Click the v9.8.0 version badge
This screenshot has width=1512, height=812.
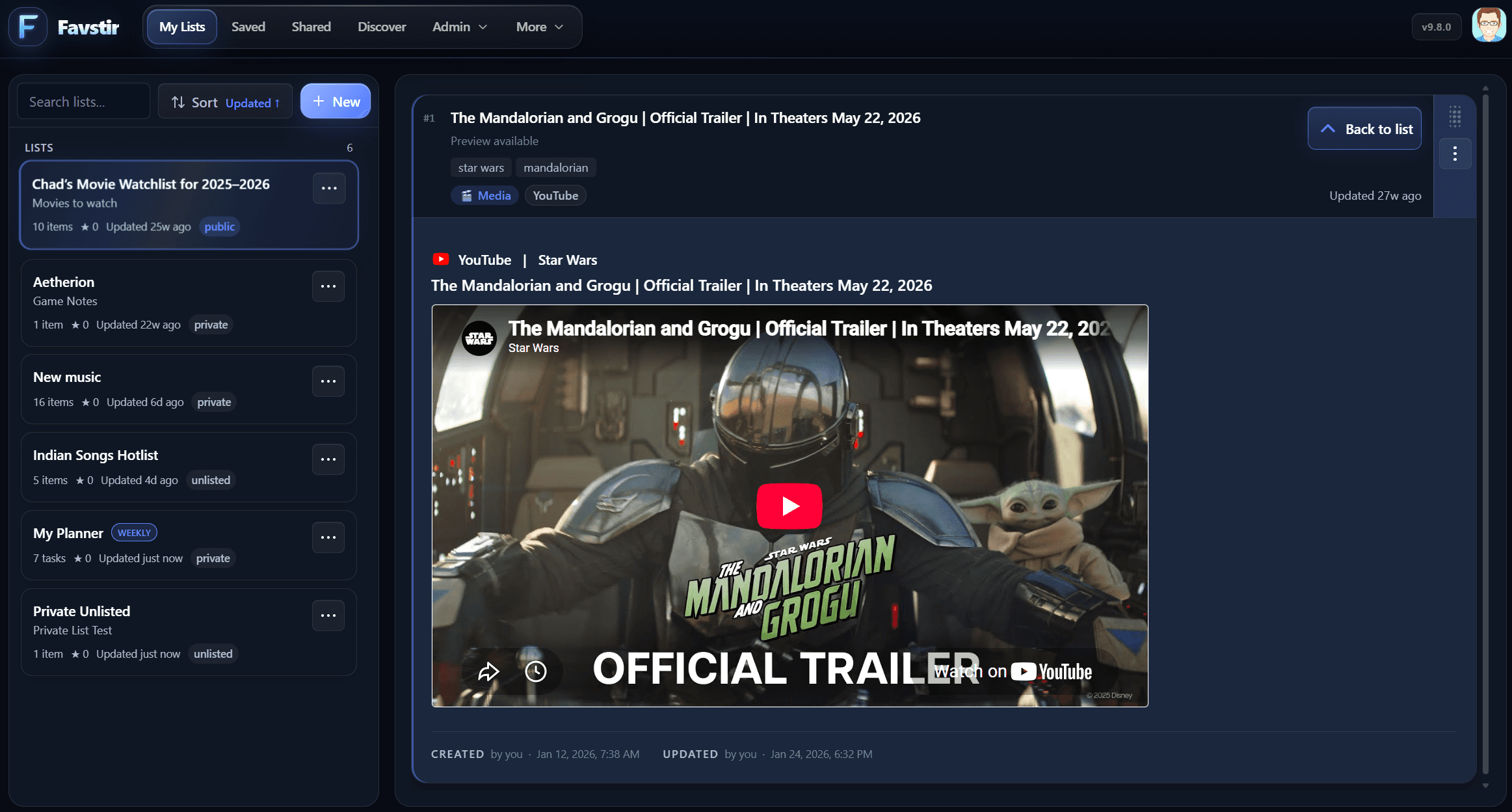coord(1436,27)
